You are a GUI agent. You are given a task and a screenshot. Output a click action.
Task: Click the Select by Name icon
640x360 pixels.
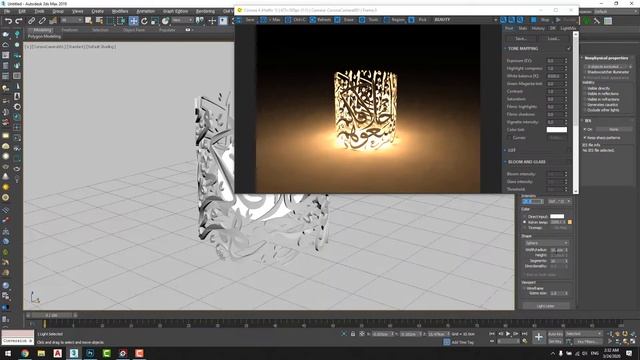[99, 20]
